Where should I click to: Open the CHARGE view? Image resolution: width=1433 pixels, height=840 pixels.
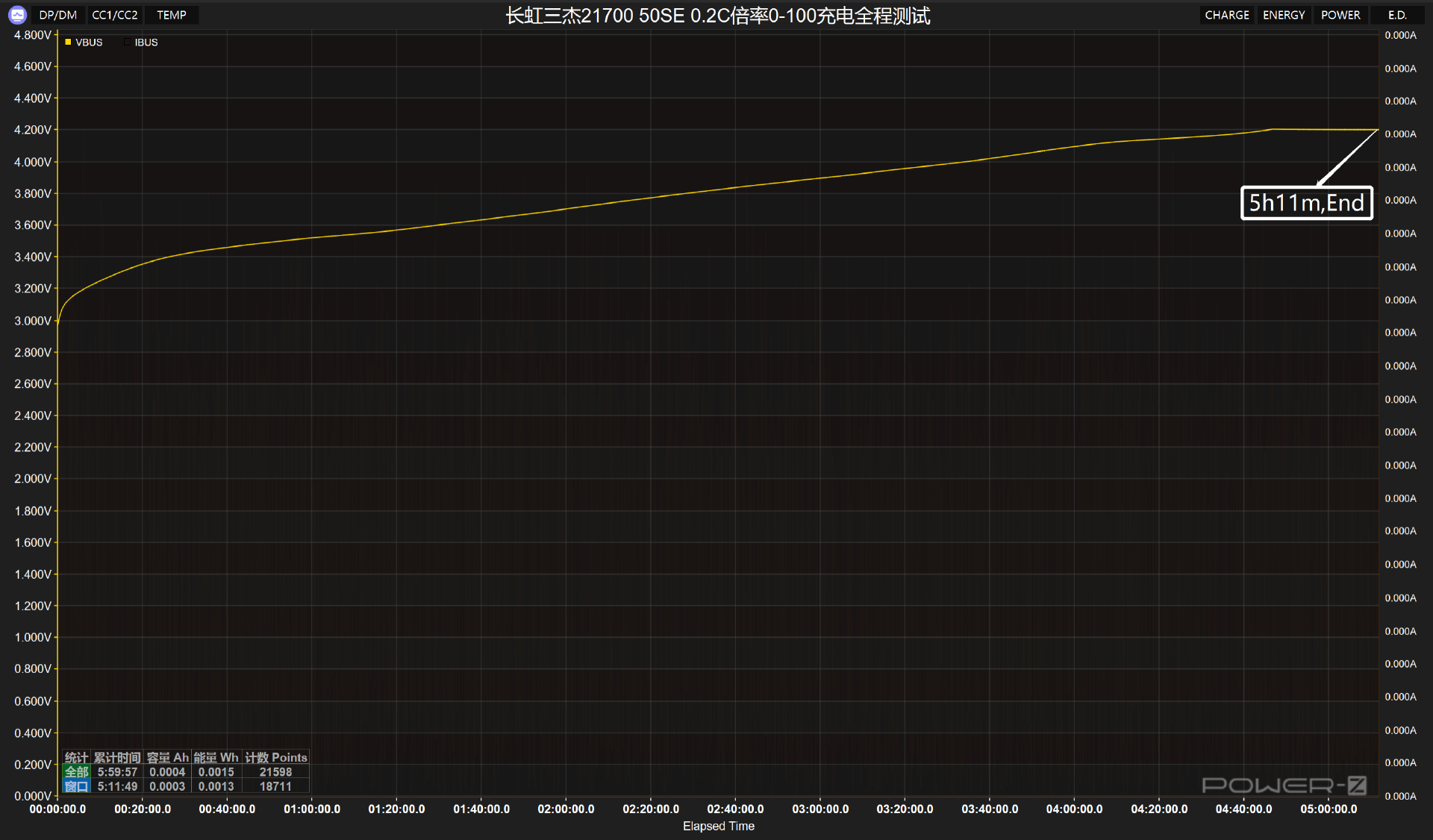(x=1226, y=15)
